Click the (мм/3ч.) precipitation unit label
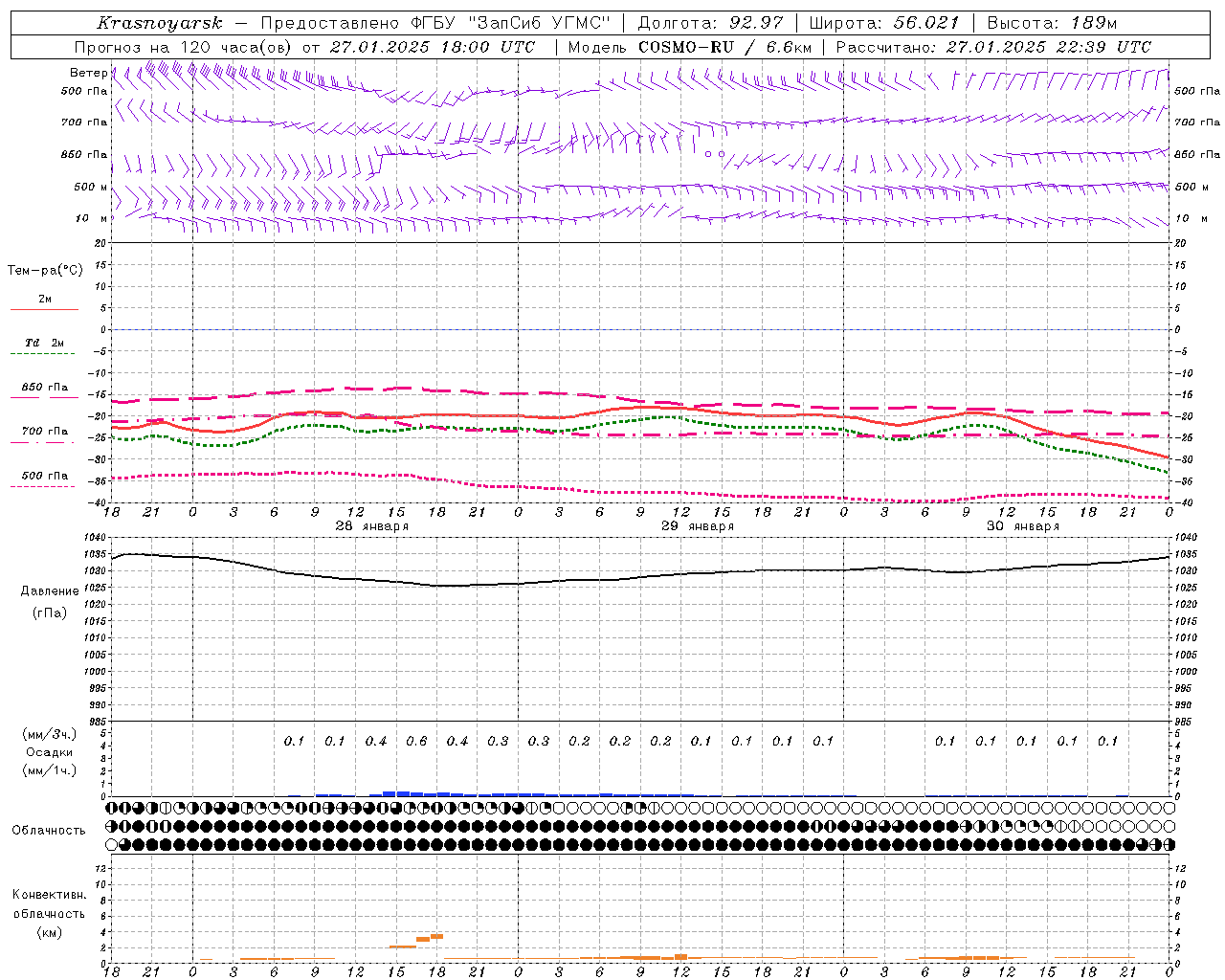Image resolution: width=1225 pixels, height=980 pixels. [51, 734]
